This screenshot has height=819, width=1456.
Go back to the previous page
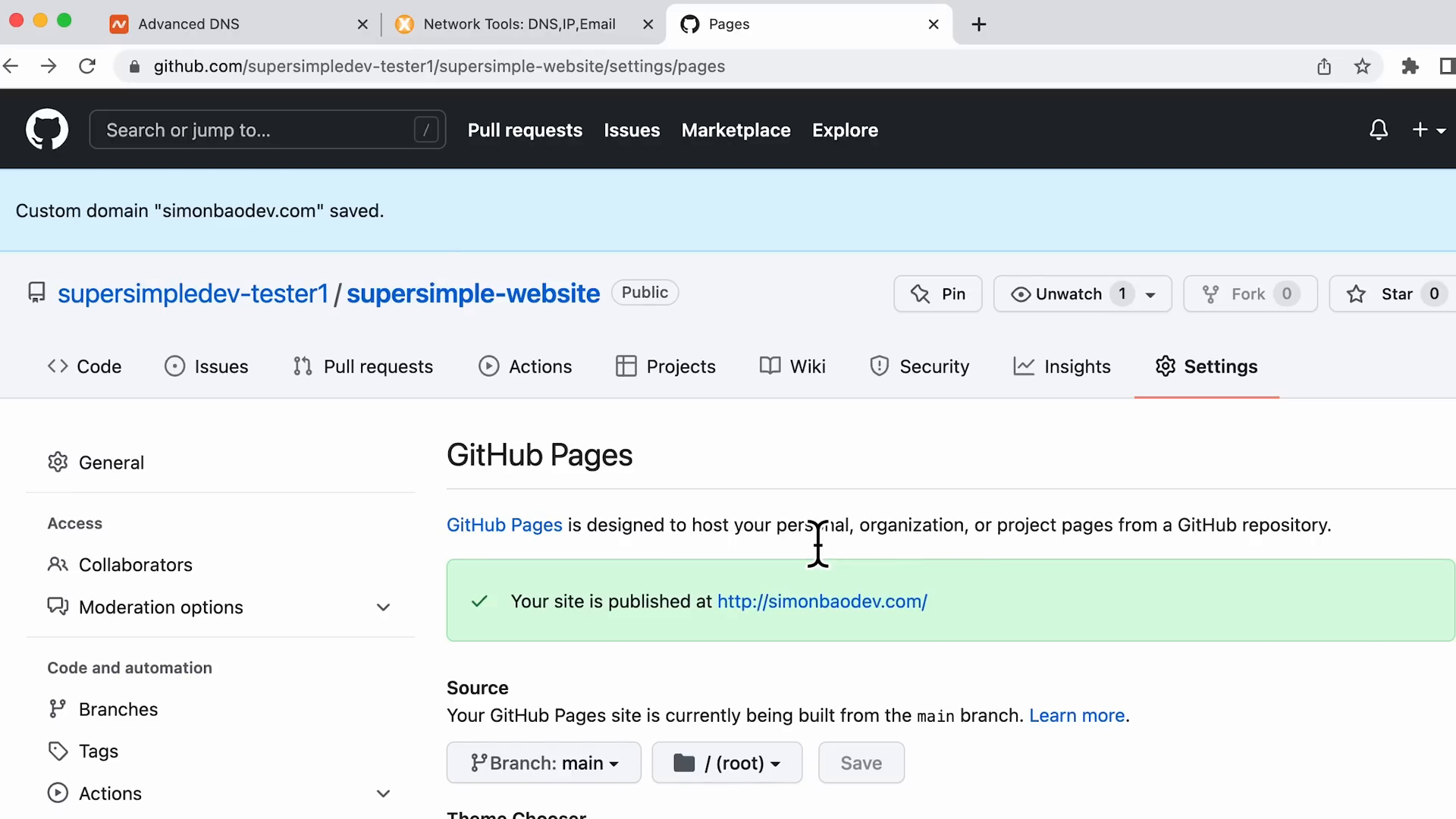11,66
